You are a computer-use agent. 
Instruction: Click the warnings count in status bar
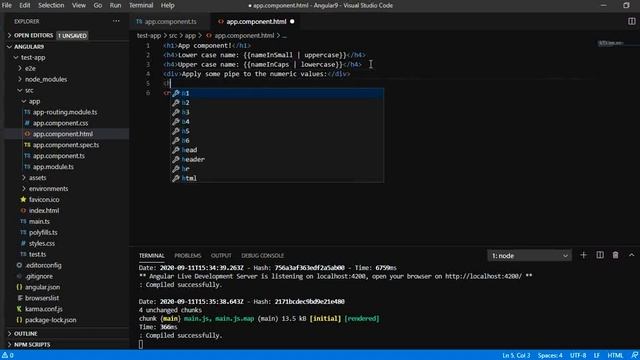(x=8, y=356)
